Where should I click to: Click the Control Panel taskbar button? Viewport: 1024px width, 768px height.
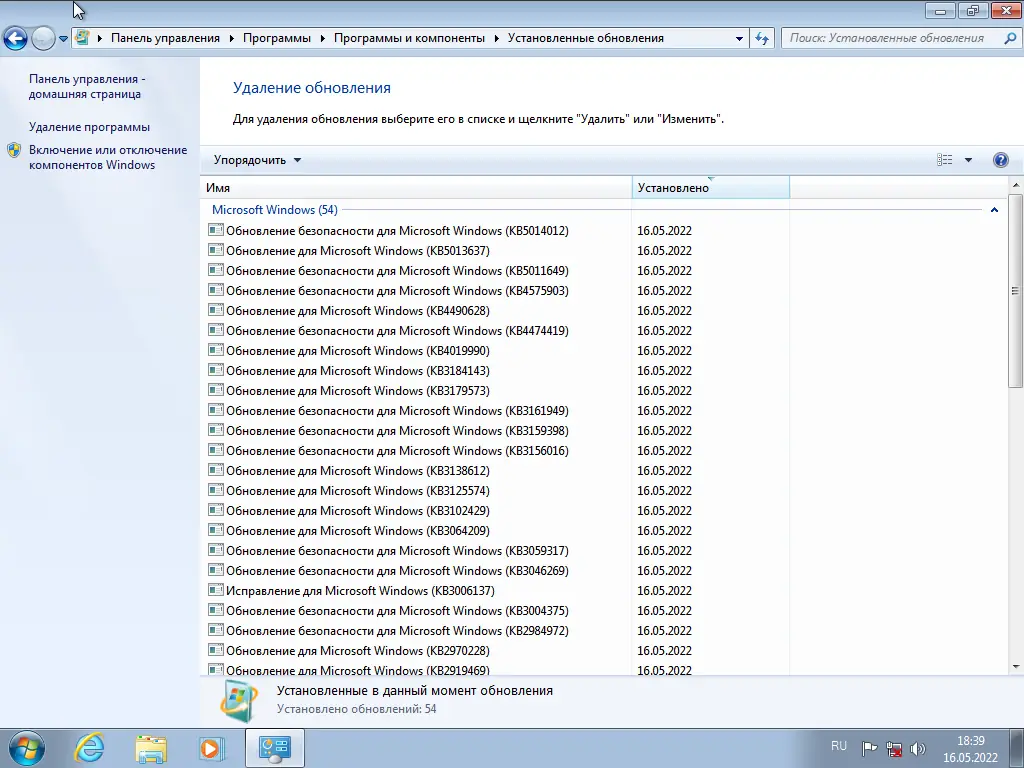pyautogui.click(x=274, y=748)
